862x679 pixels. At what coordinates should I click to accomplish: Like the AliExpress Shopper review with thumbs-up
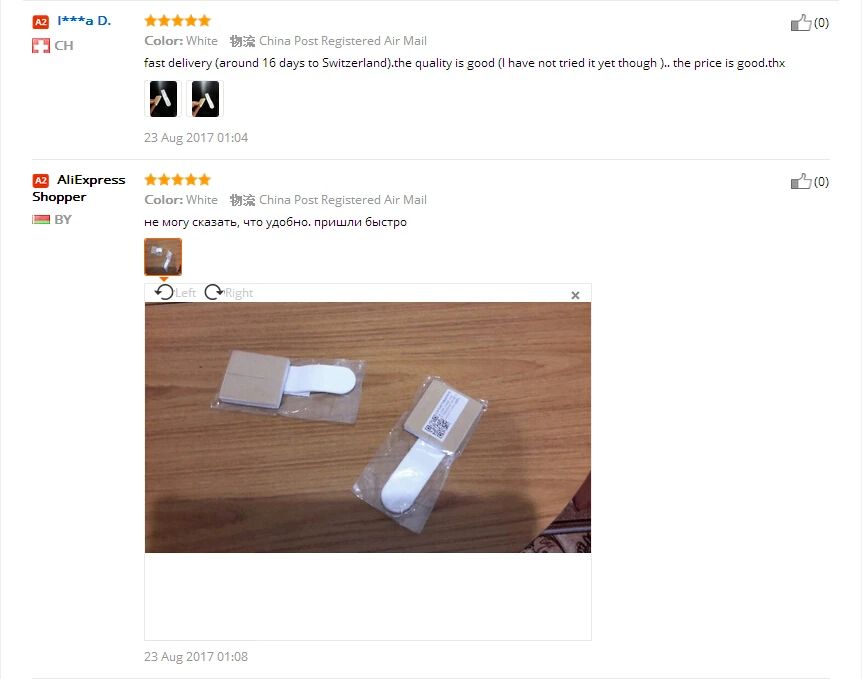(800, 182)
